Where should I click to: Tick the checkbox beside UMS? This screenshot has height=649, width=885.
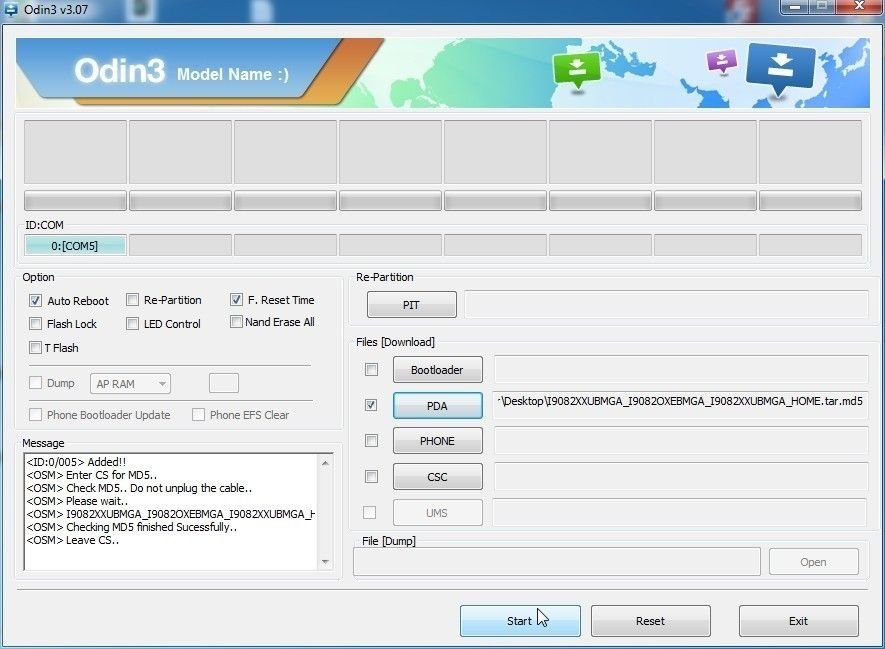370,512
